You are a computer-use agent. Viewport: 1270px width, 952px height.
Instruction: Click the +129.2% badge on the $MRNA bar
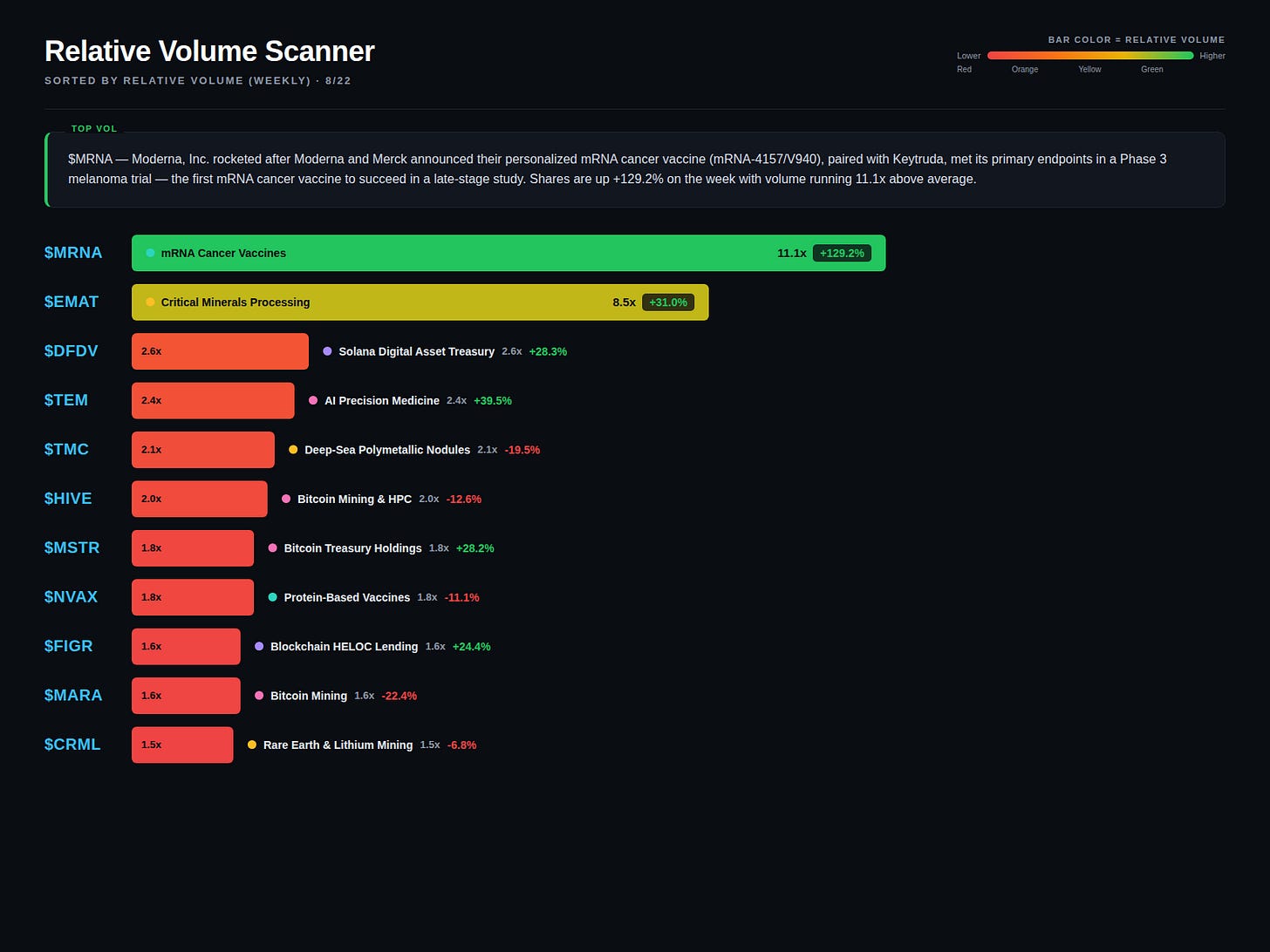(x=842, y=253)
